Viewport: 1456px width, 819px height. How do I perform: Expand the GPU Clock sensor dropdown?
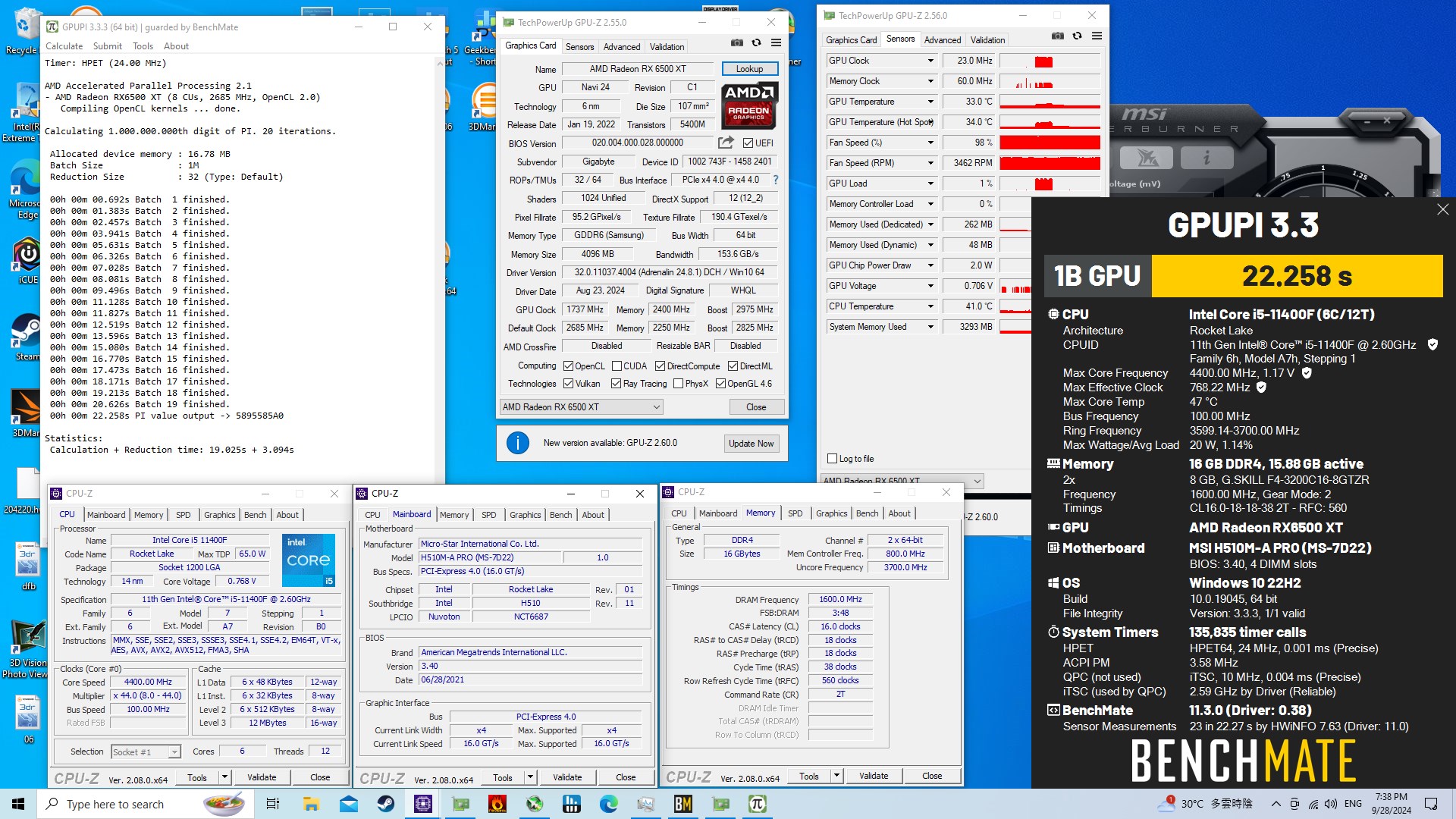[930, 61]
